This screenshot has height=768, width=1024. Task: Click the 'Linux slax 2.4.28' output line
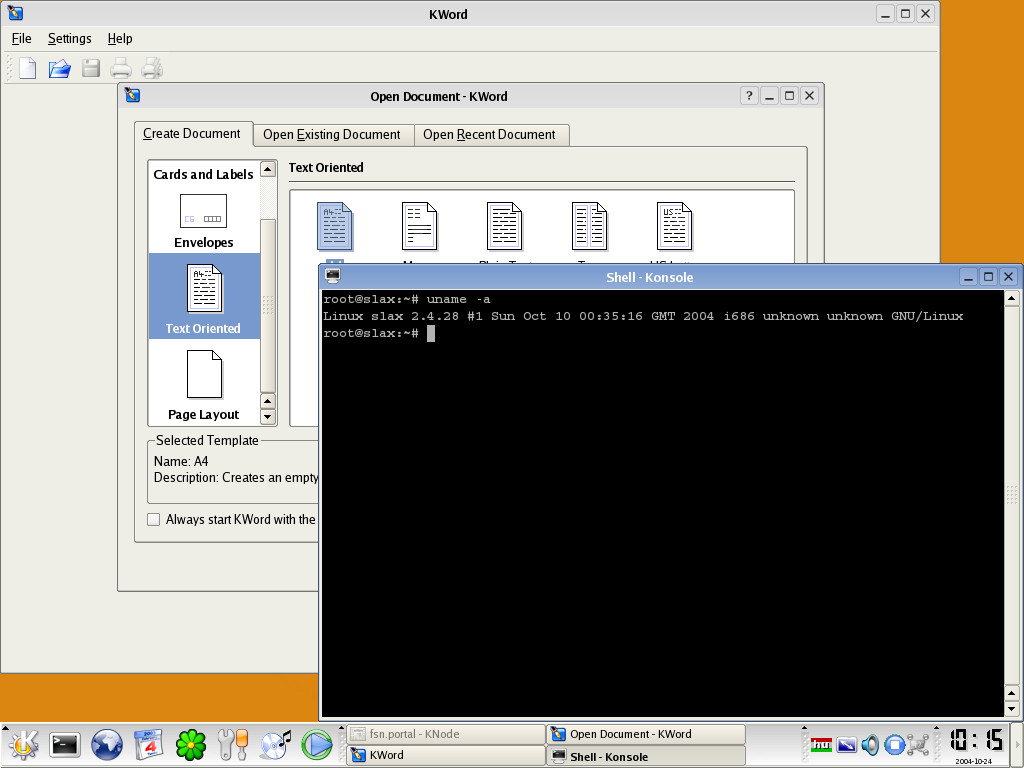(x=643, y=316)
